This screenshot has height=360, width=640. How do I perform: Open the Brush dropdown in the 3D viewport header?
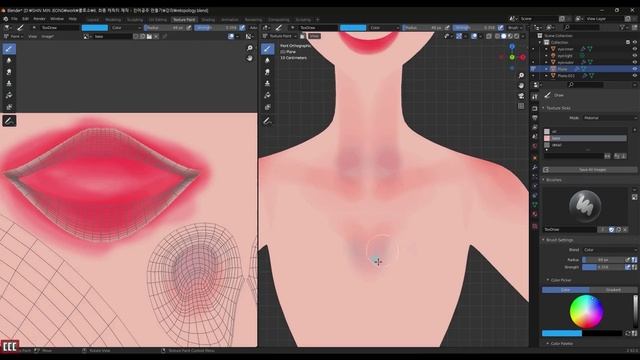tap(516, 28)
